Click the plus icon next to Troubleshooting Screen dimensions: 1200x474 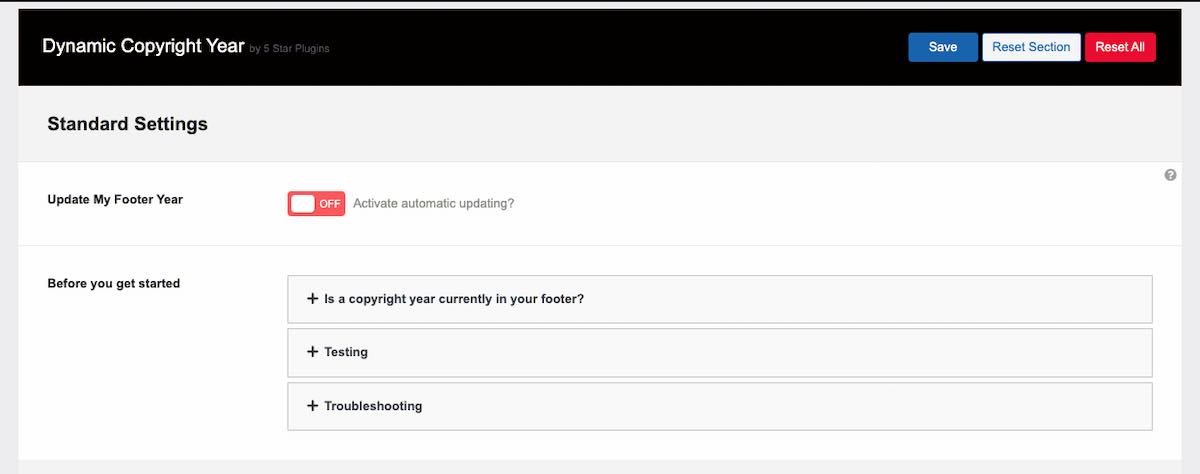pyautogui.click(x=313, y=406)
